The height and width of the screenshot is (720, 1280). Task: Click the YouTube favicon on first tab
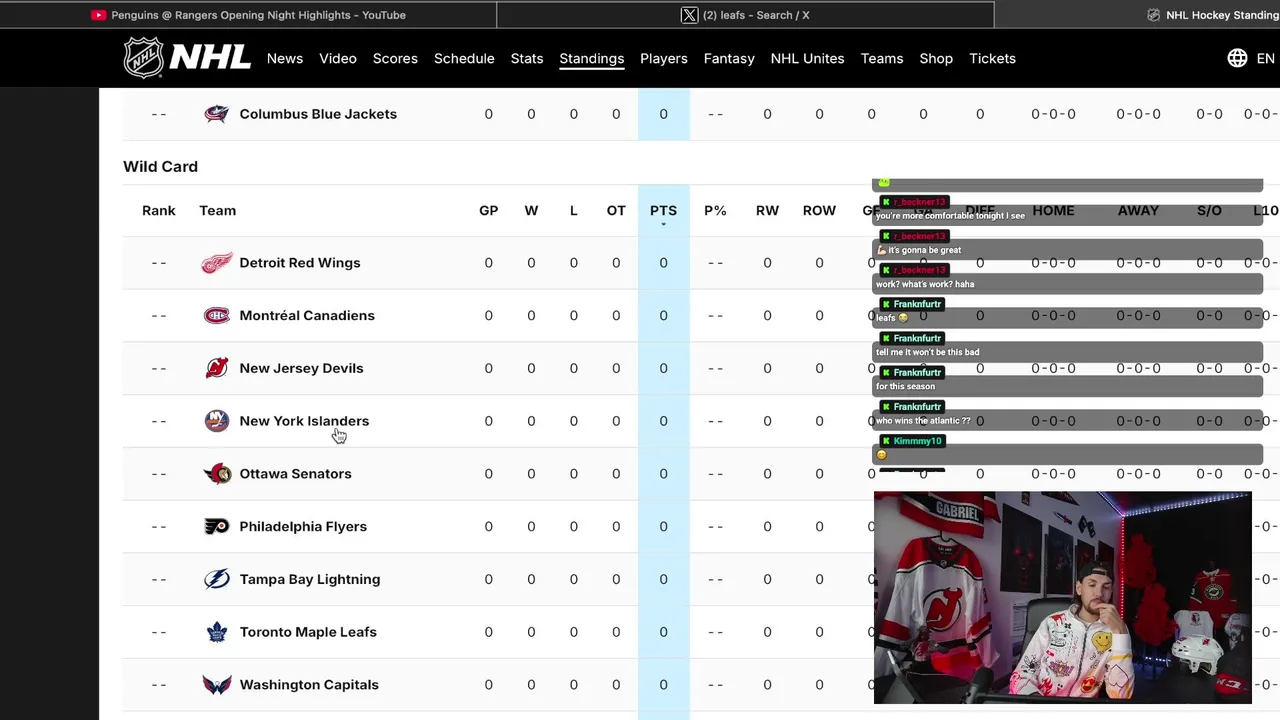(x=98, y=15)
